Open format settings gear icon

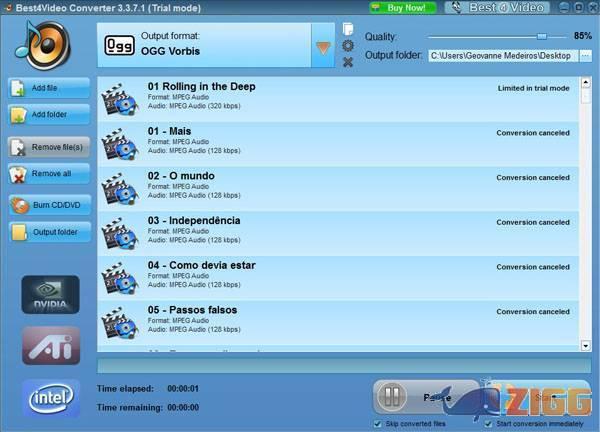(x=348, y=46)
